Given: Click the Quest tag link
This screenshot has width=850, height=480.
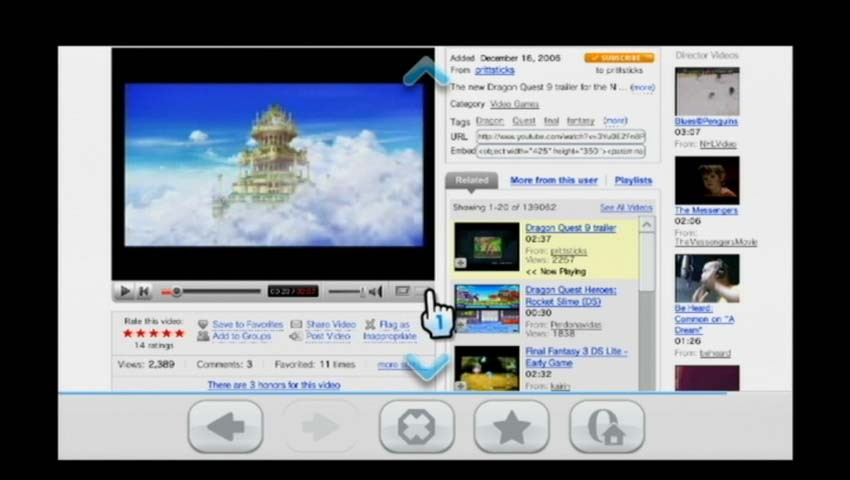Looking at the screenshot, I should tap(524, 121).
